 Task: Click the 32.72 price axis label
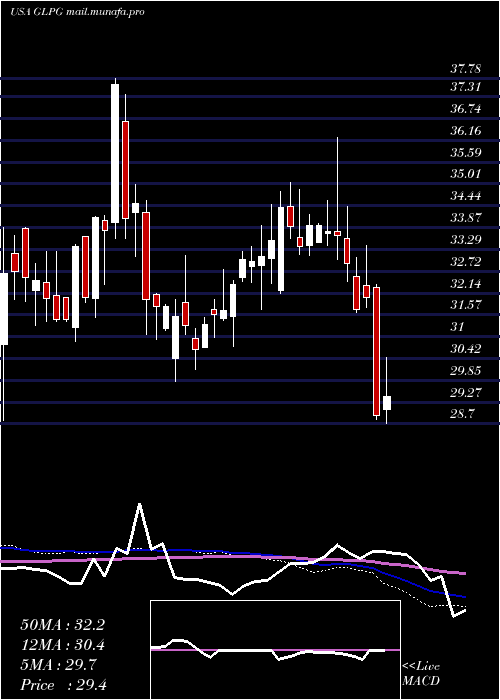click(465, 262)
